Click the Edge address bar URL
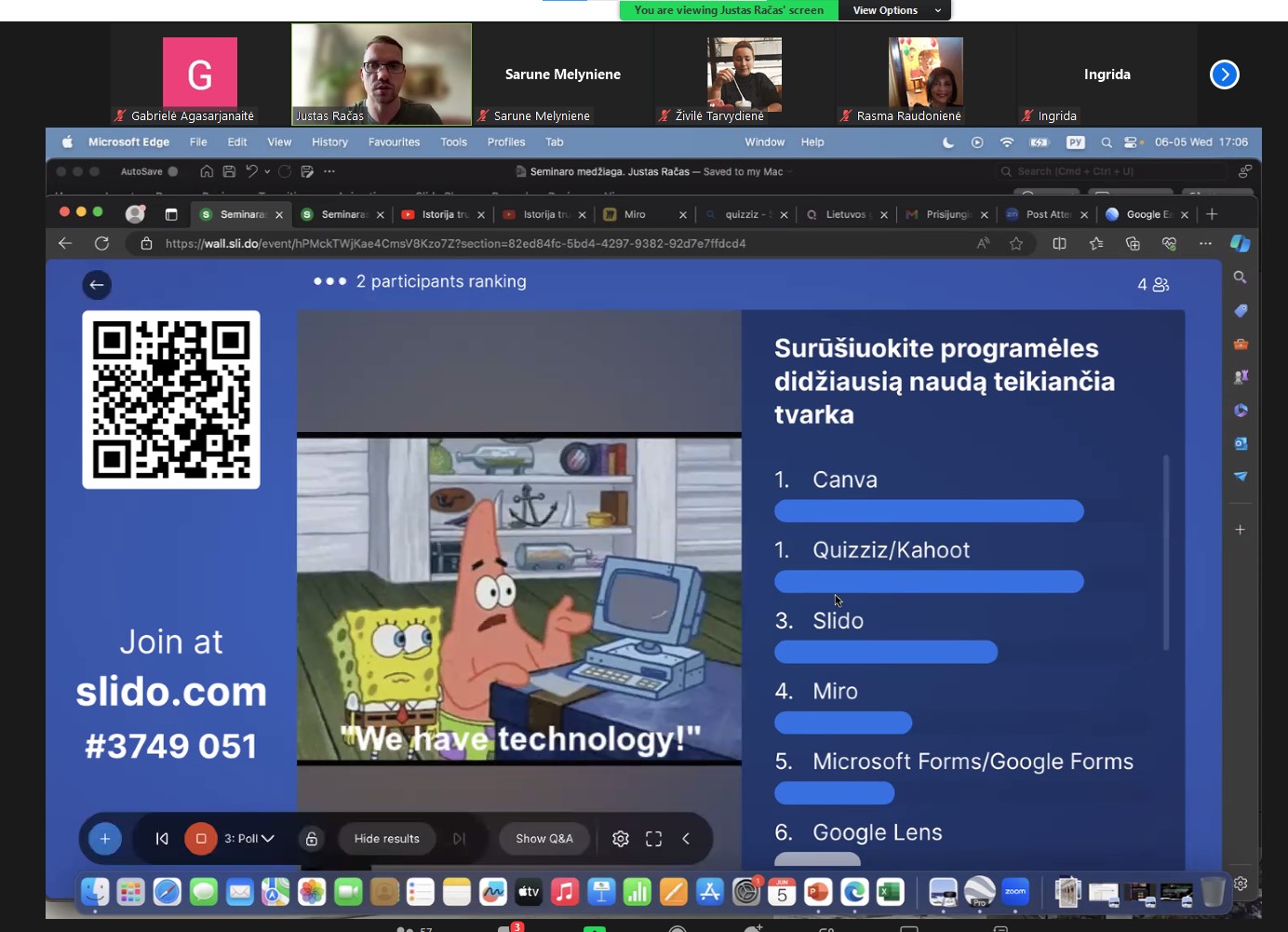1288x932 pixels. [455, 243]
